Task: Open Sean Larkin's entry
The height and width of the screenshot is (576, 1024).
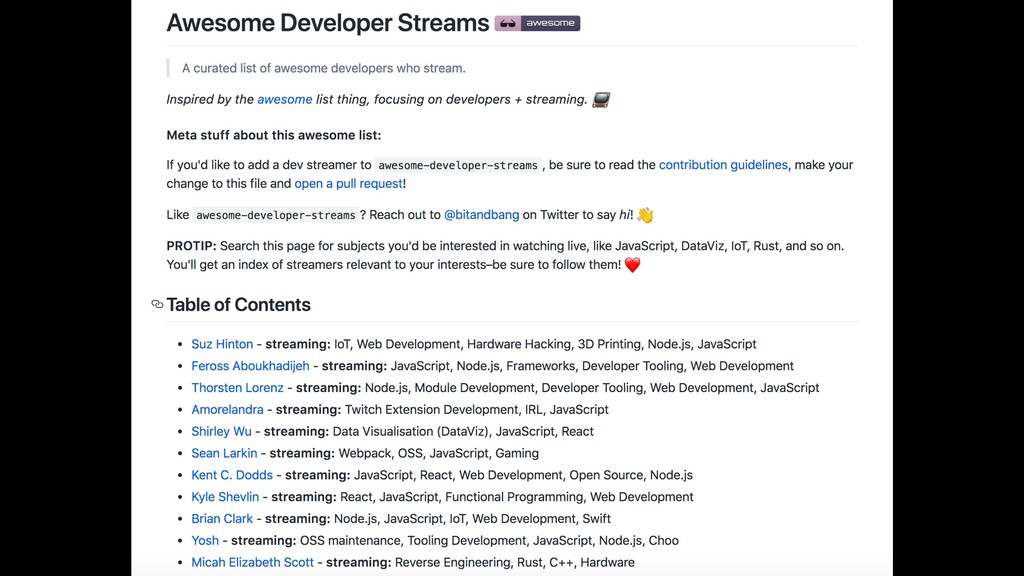Action: [224, 453]
